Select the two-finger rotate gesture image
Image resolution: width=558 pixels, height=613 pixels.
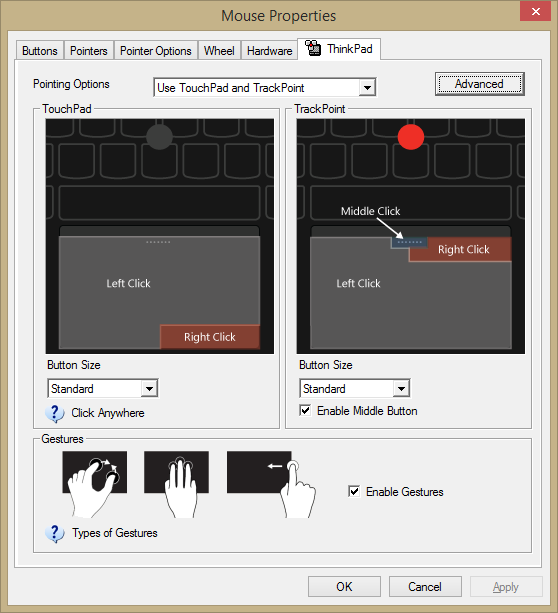click(x=94, y=484)
